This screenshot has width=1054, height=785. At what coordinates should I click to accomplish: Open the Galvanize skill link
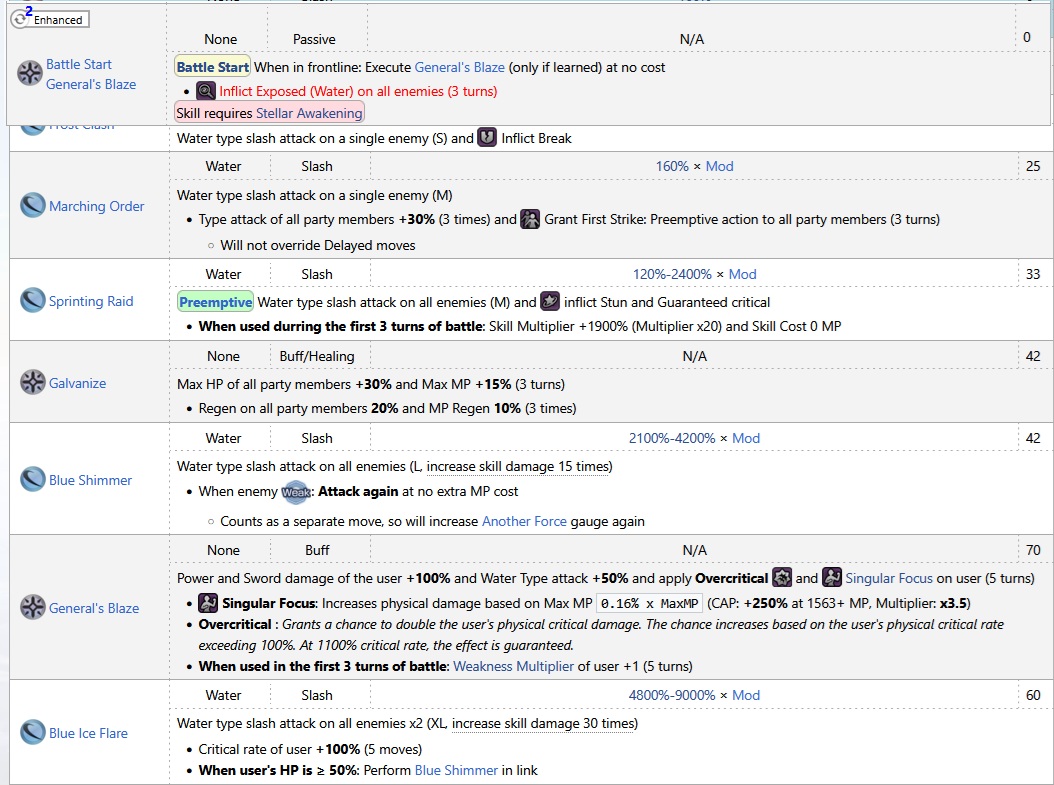77,383
